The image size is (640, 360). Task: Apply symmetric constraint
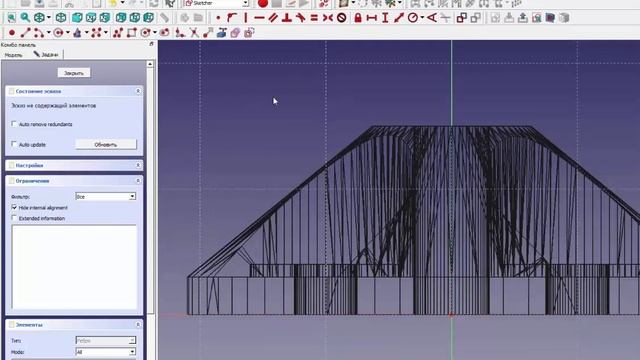327,18
